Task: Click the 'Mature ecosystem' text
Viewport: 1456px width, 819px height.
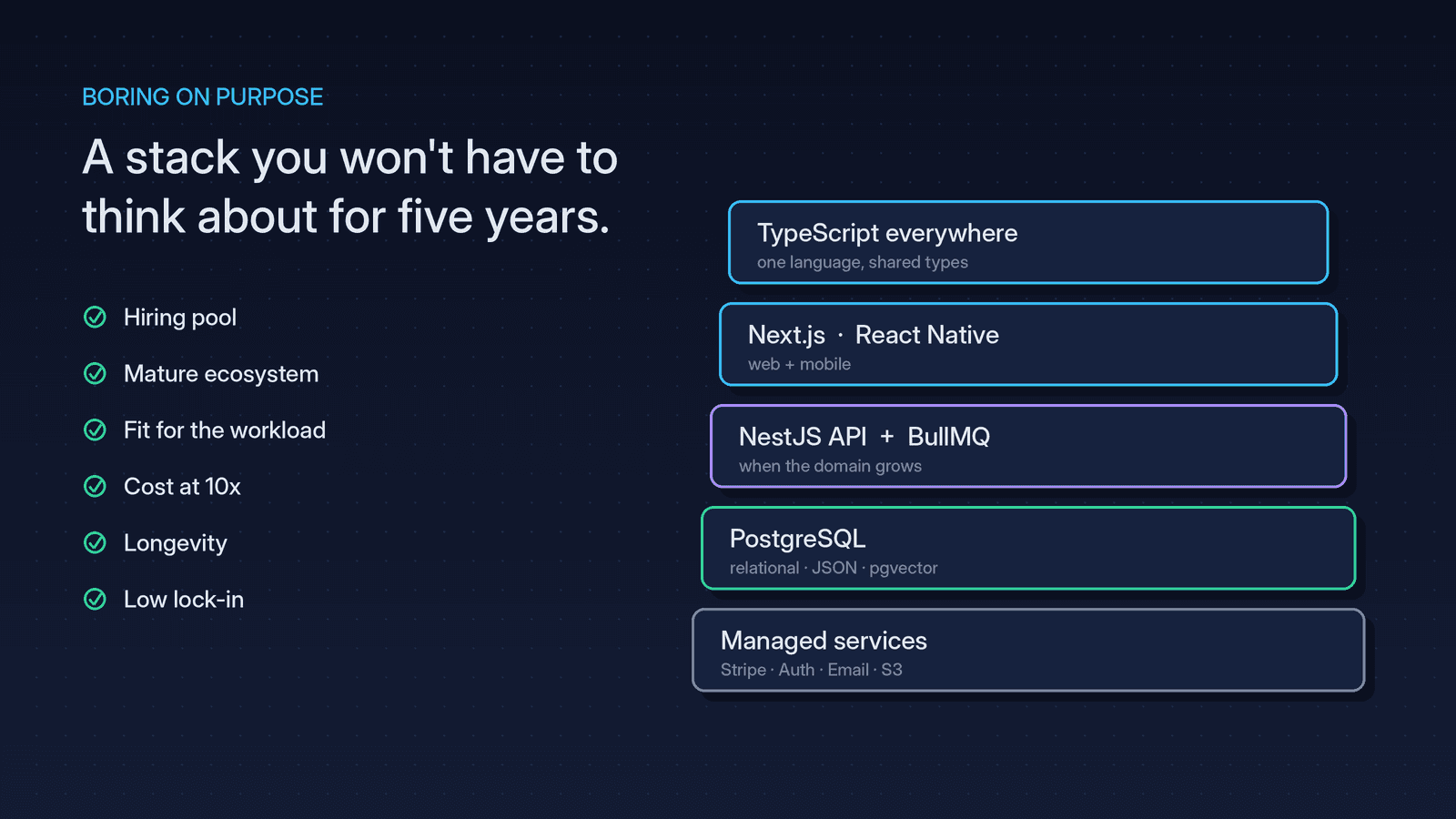Action: point(221,374)
